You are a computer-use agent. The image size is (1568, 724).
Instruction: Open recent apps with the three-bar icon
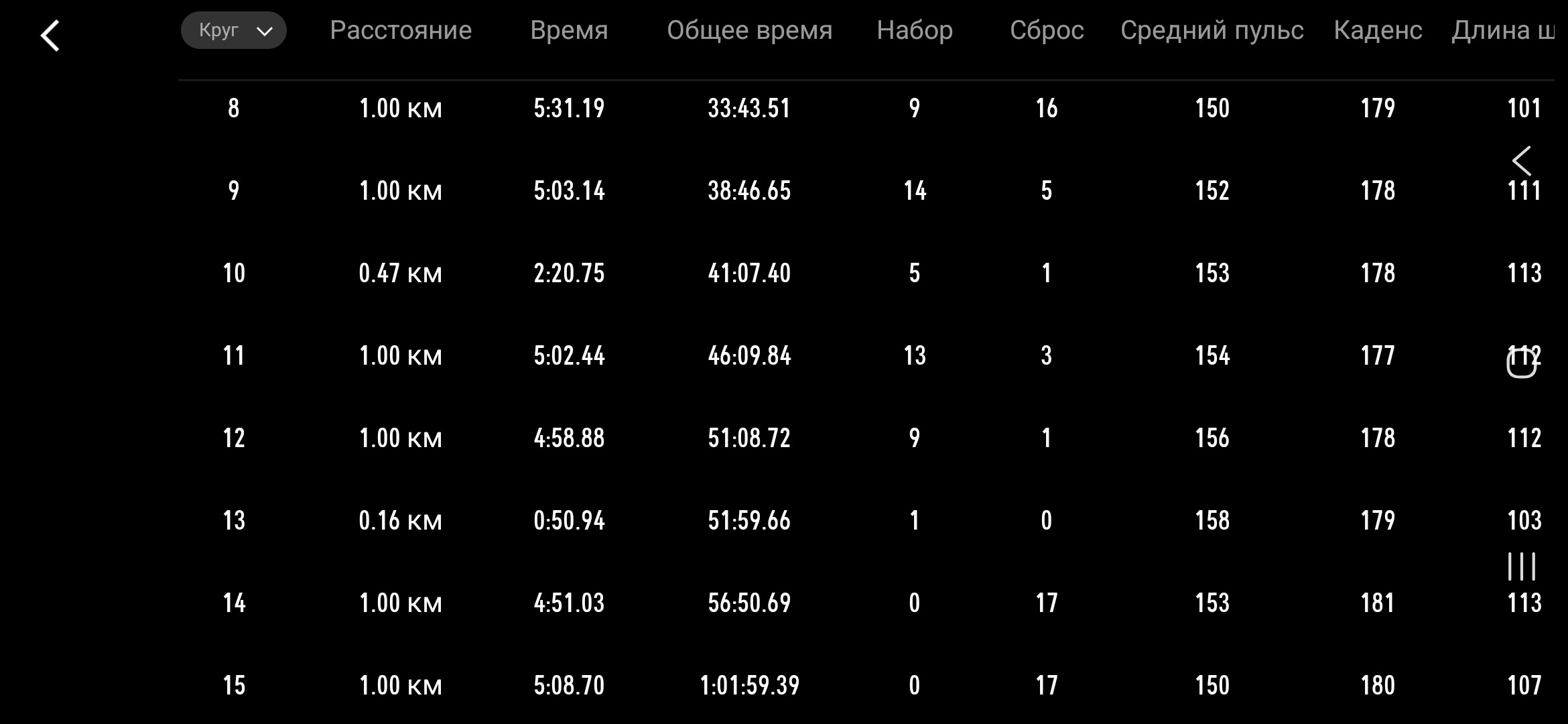click(x=1521, y=566)
